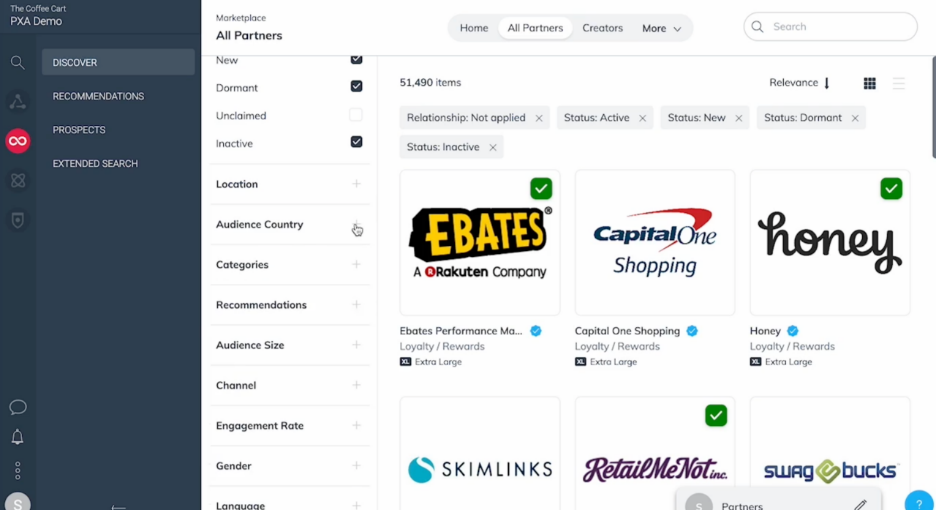
Task: Uncheck the Inactive status checkbox
Action: coord(356,142)
